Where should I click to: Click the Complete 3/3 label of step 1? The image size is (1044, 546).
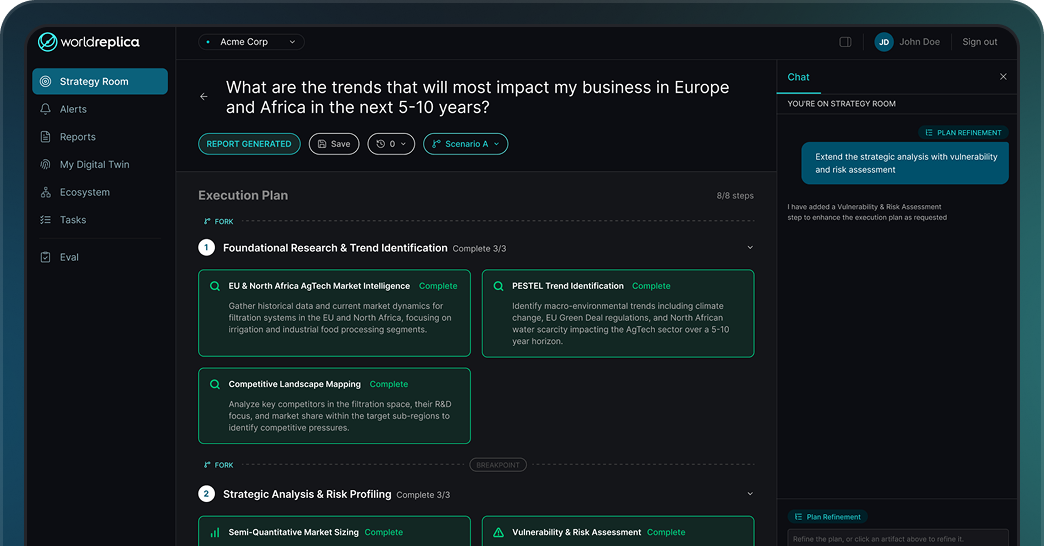pyautogui.click(x=479, y=248)
